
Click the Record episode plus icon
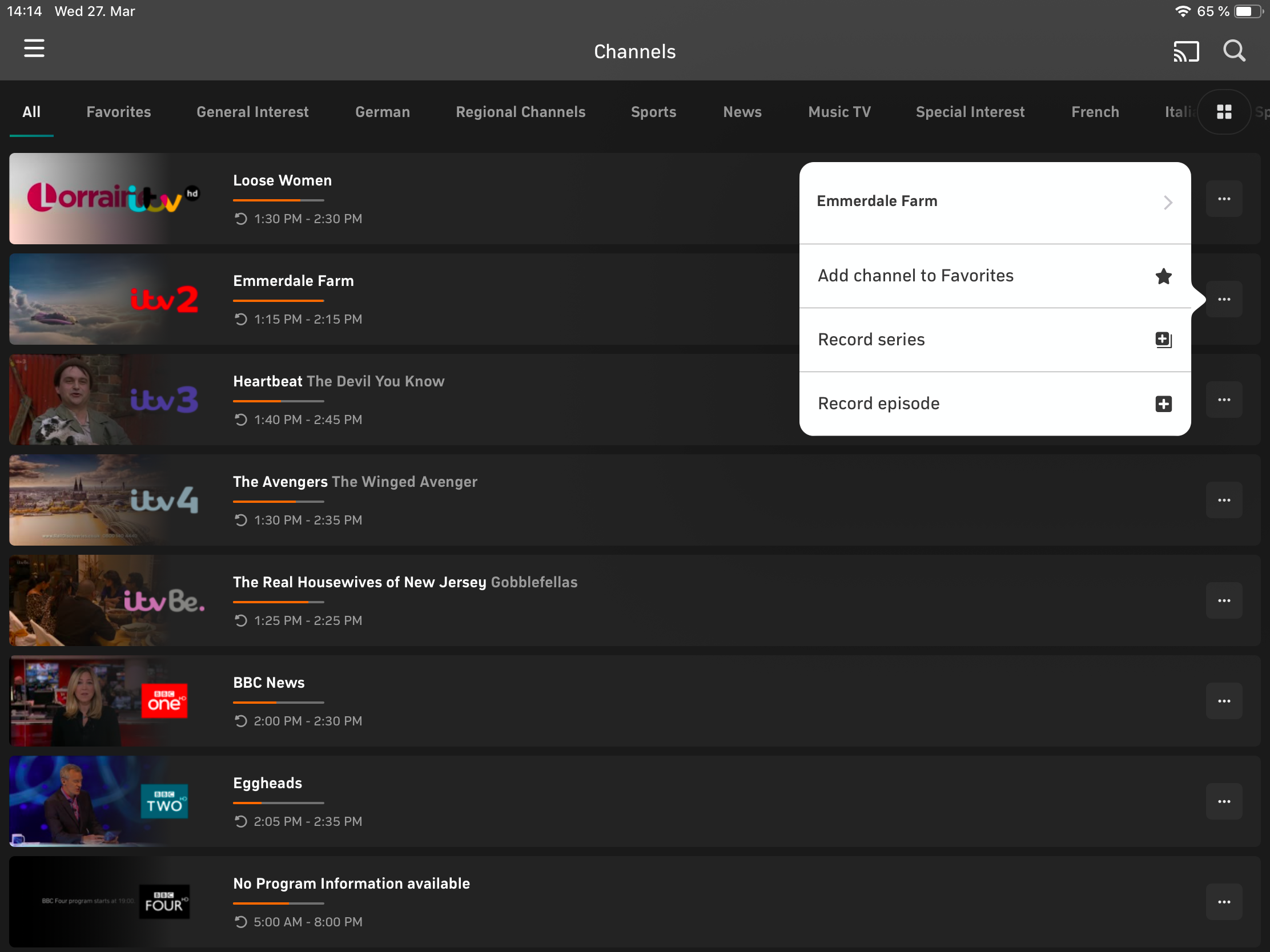[x=1163, y=404]
